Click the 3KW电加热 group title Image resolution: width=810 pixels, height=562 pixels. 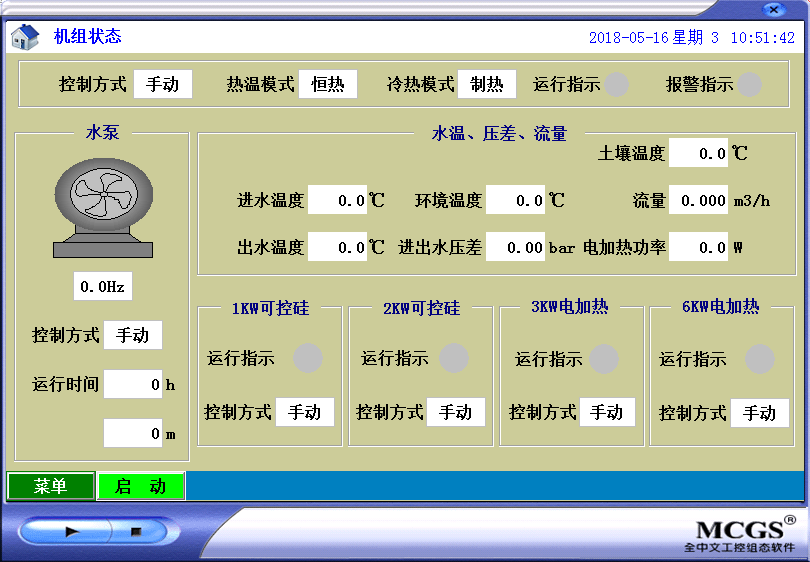570,307
